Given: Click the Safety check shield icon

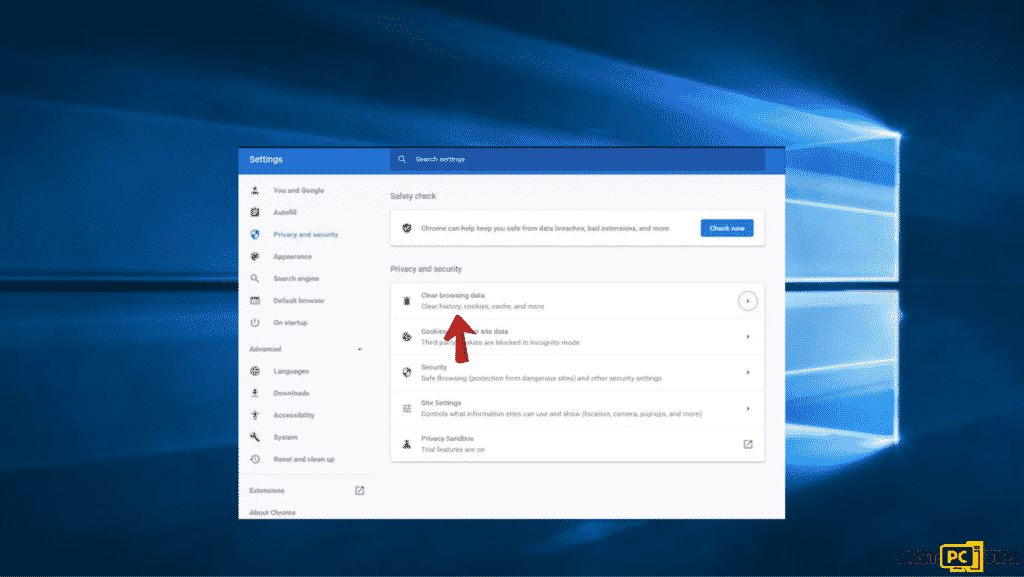Looking at the screenshot, I should pos(407,228).
